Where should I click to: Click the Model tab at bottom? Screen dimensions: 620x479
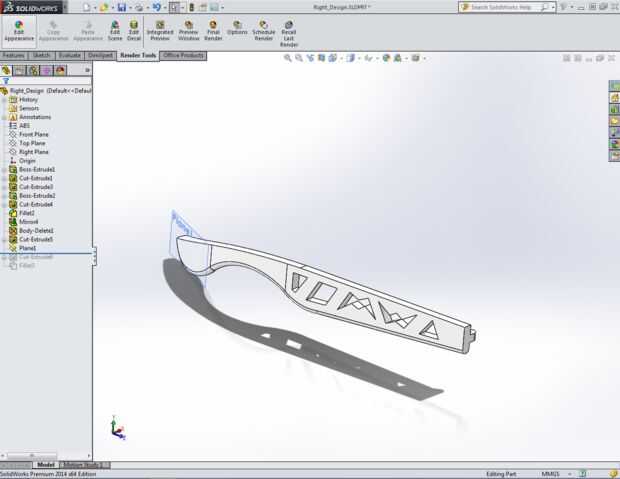[46, 465]
